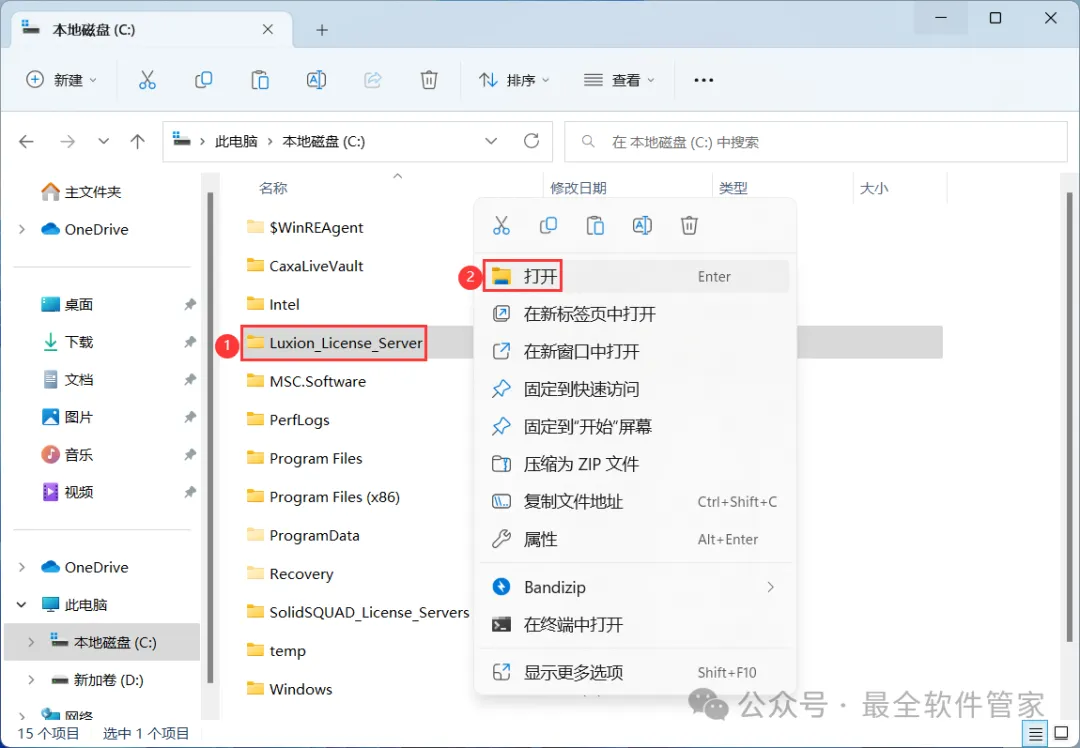The image size is (1080, 748).
Task: Sort by 修改日期 column header
Action: pos(578,188)
